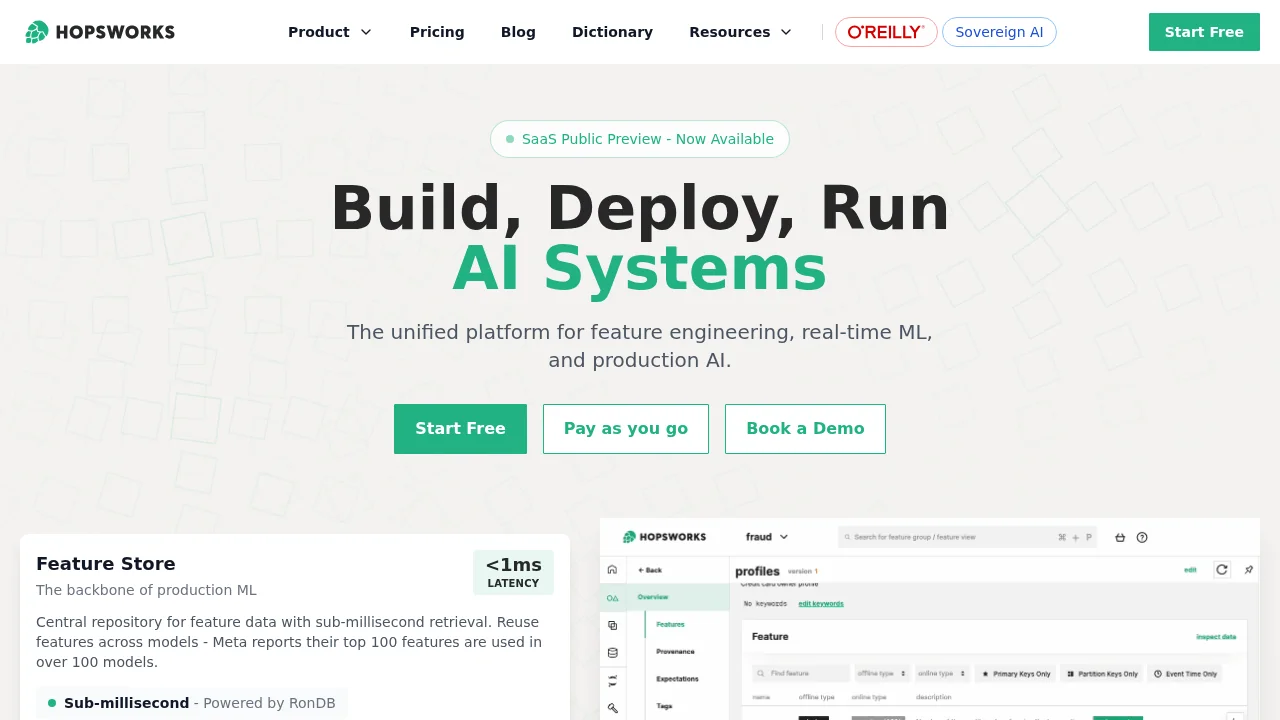This screenshot has width=1280, height=720.
Task: Click the basket icon in the app header
Action: (1120, 537)
